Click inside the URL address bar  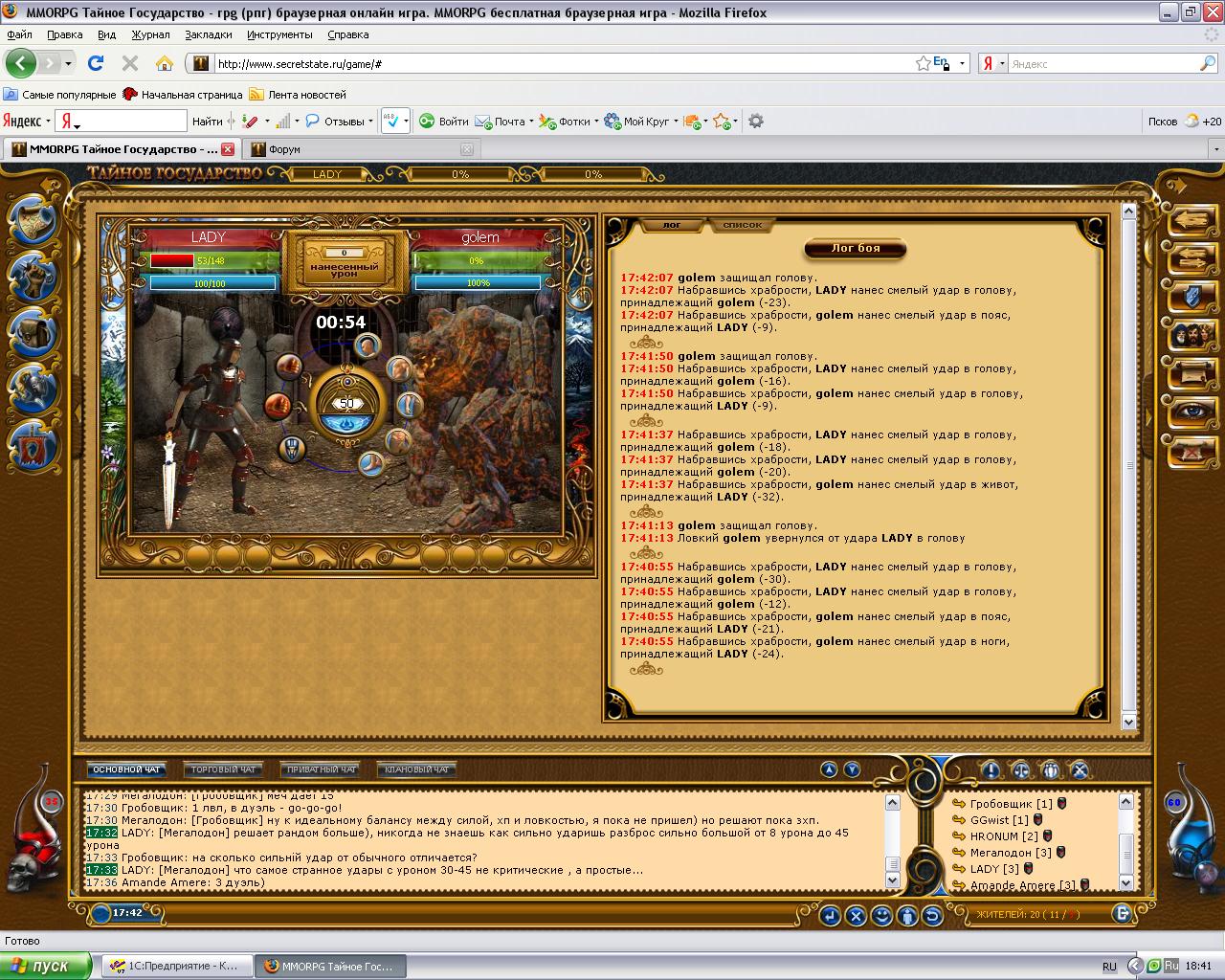[x=563, y=63]
